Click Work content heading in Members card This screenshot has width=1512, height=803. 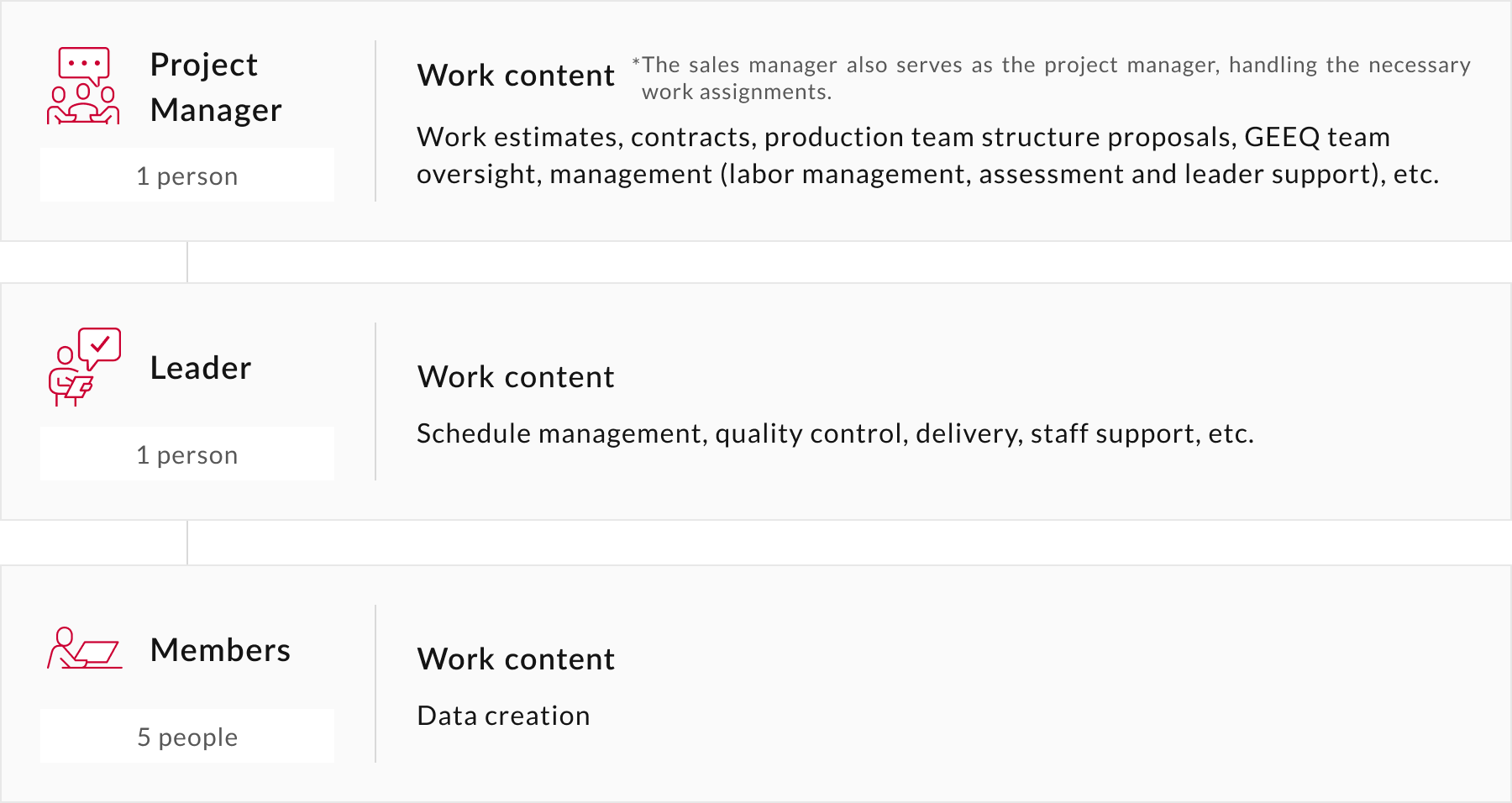pos(516,659)
